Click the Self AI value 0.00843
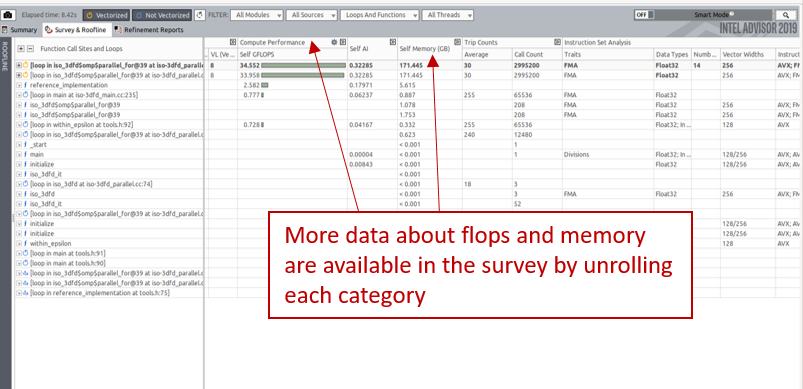Viewport: 803px width, 389px height. [x=360, y=164]
